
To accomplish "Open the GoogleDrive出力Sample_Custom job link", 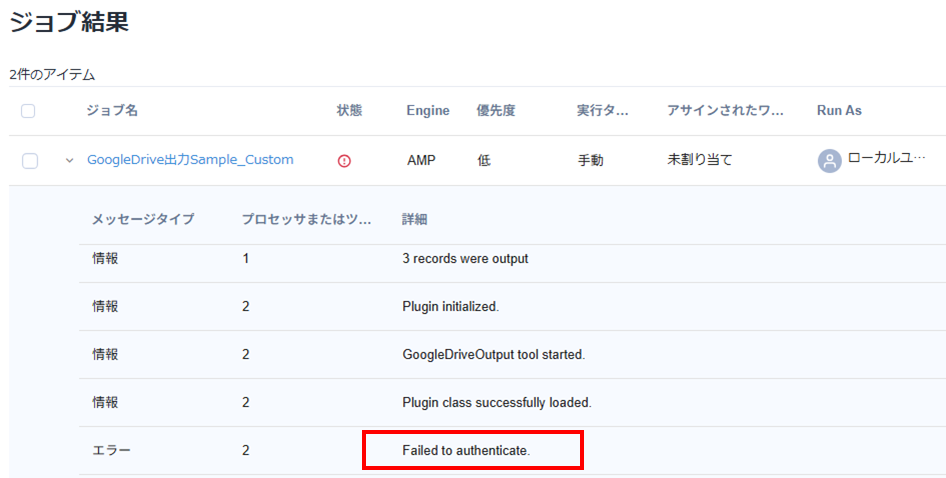I will [190, 160].
